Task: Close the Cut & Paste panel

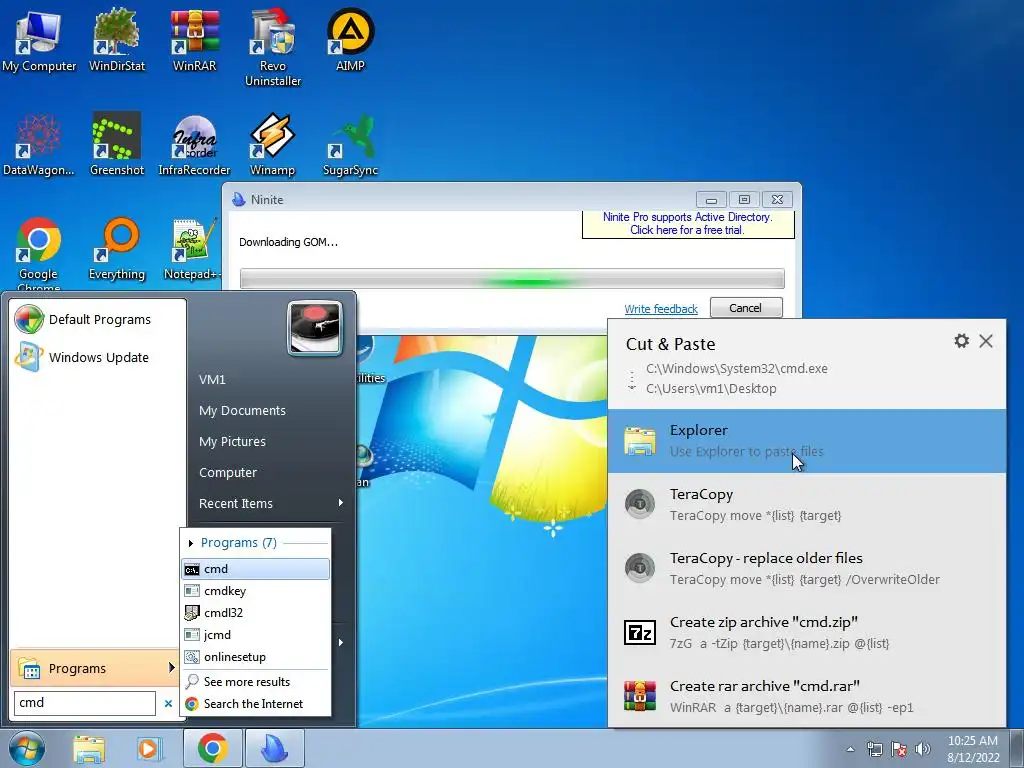Action: [x=986, y=340]
